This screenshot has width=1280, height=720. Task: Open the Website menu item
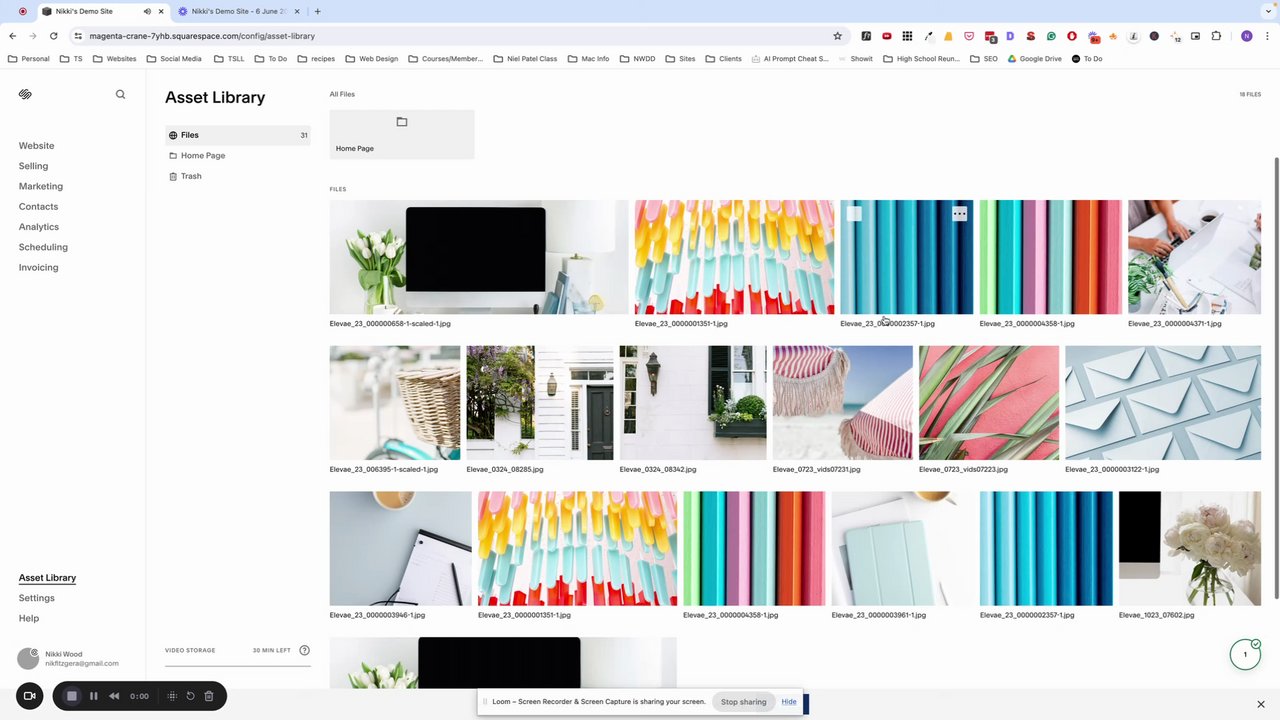(36, 146)
